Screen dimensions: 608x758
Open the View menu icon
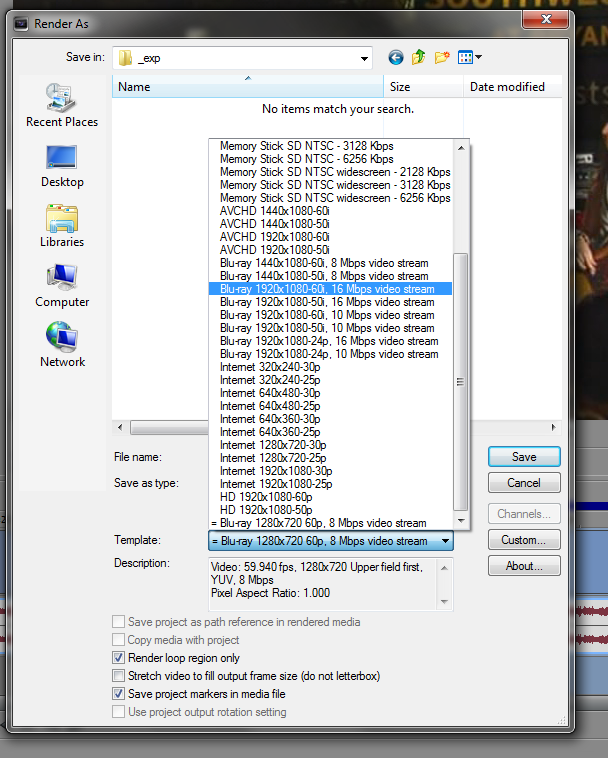pyautogui.click(x=465, y=58)
